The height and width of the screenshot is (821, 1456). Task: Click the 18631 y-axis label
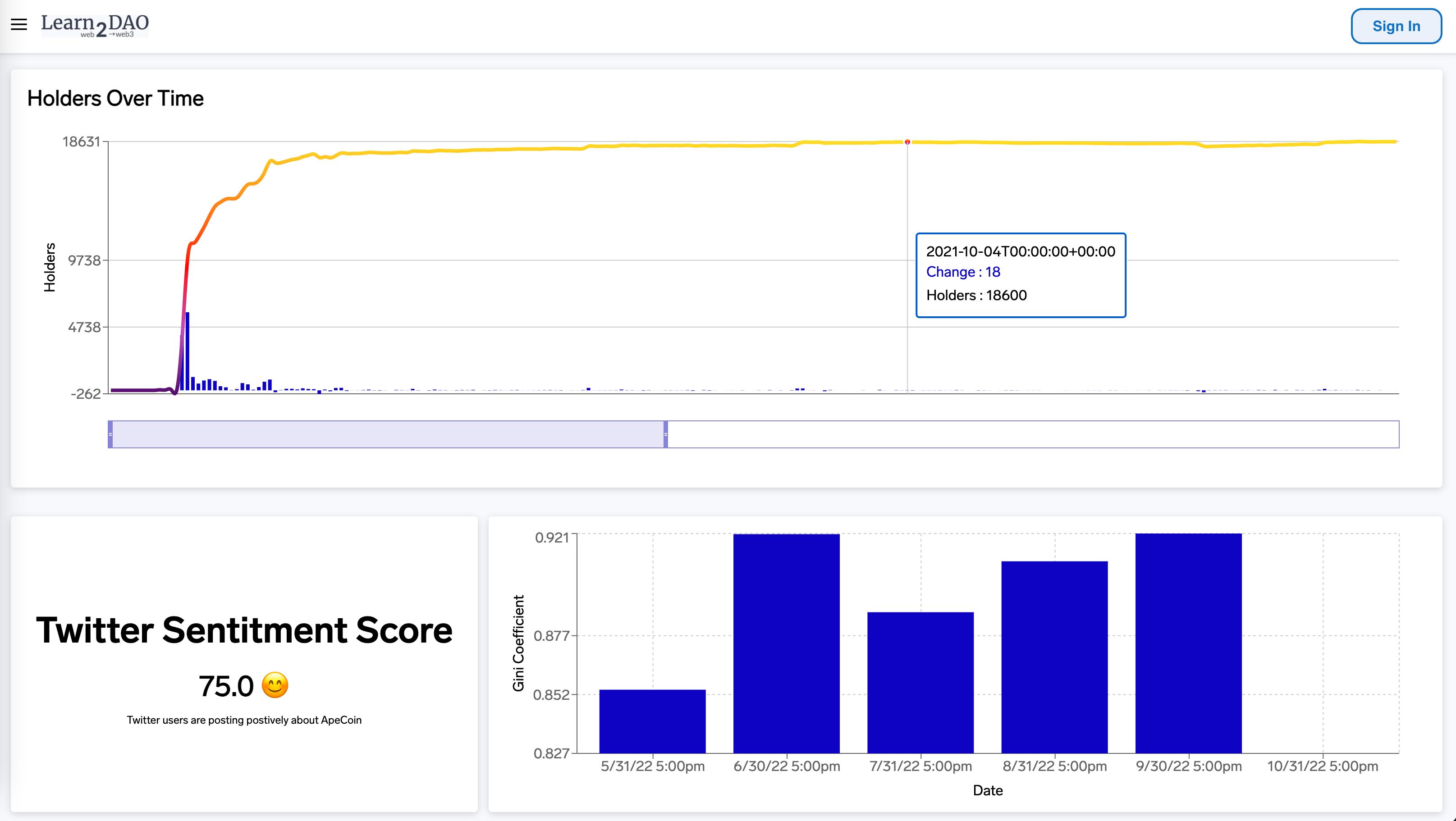(x=82, y=141)
